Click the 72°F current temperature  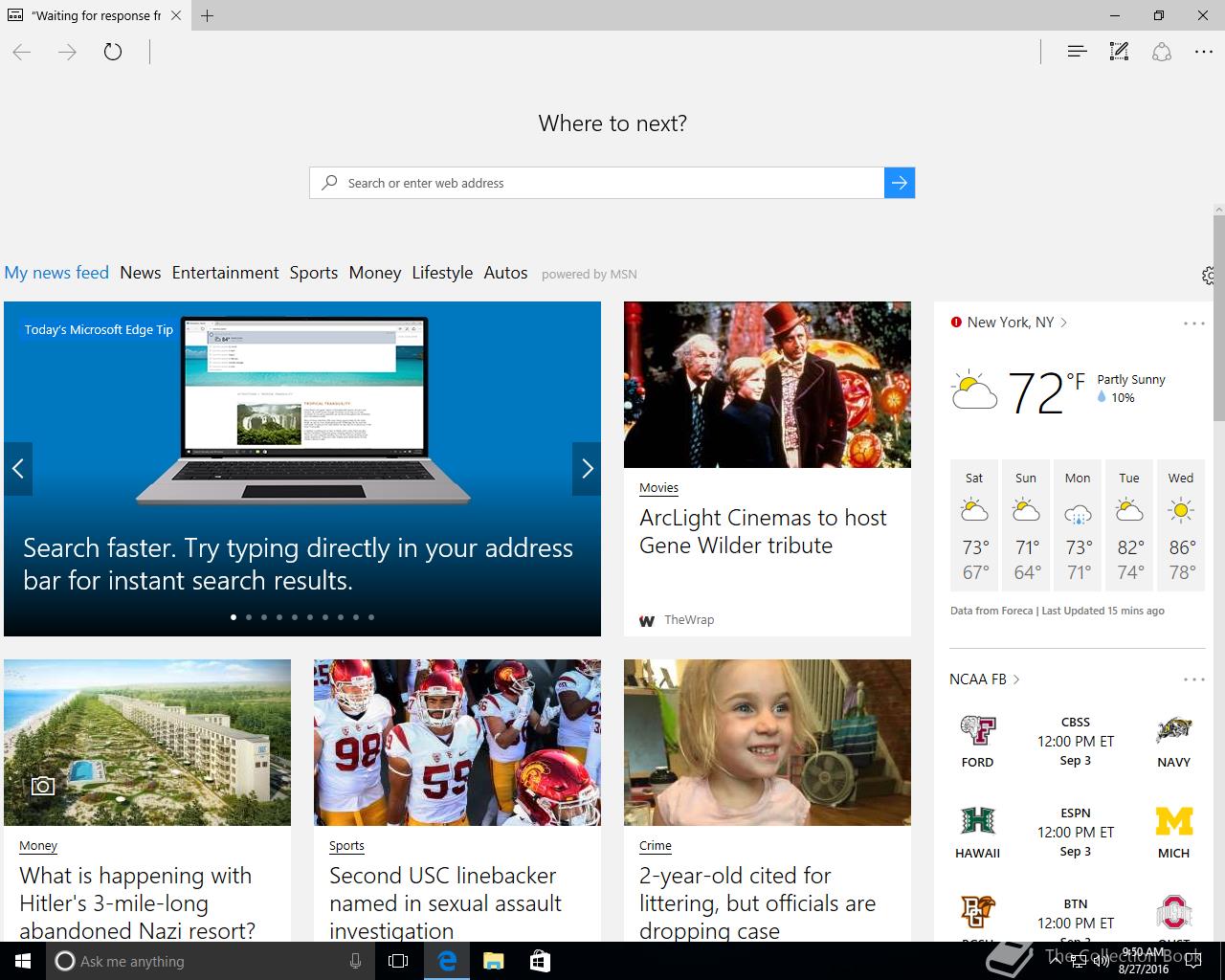tap(1046, 392)
